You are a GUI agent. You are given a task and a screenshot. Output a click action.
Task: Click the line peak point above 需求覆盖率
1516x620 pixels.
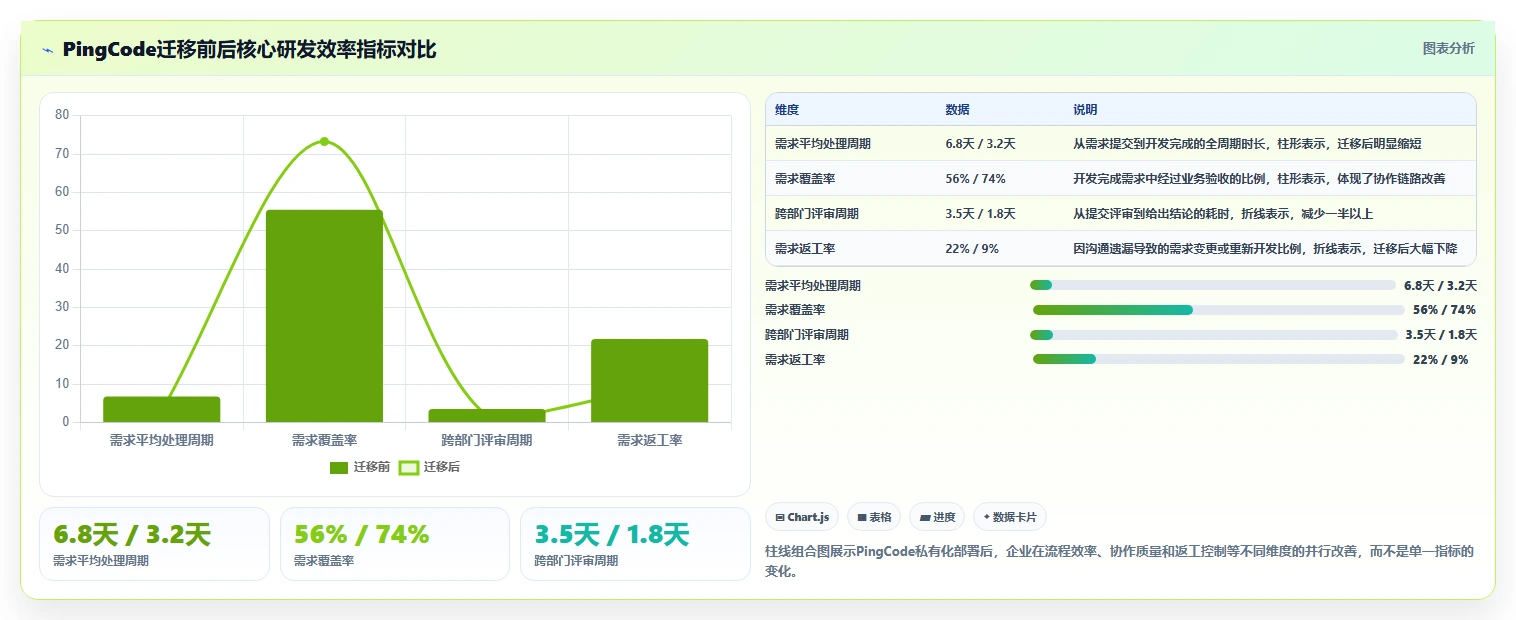click(x=324, y=141)
